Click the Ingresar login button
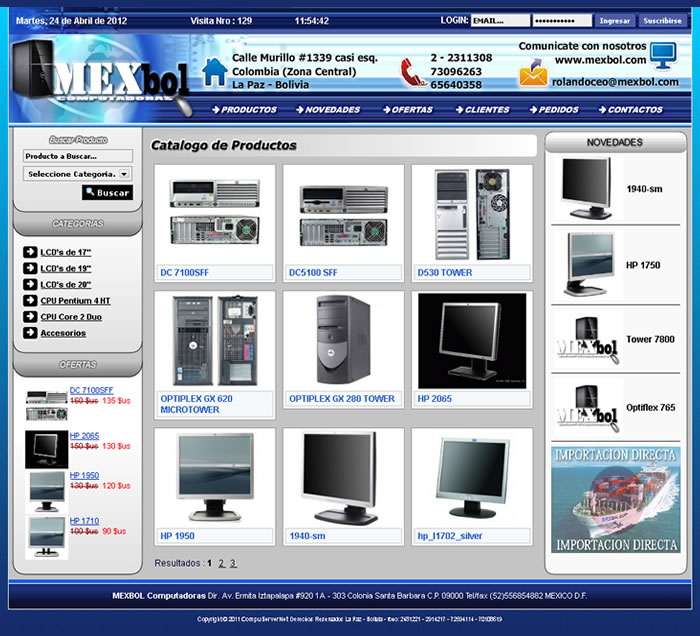Viewport: 700px width, 636px height. 615,21
